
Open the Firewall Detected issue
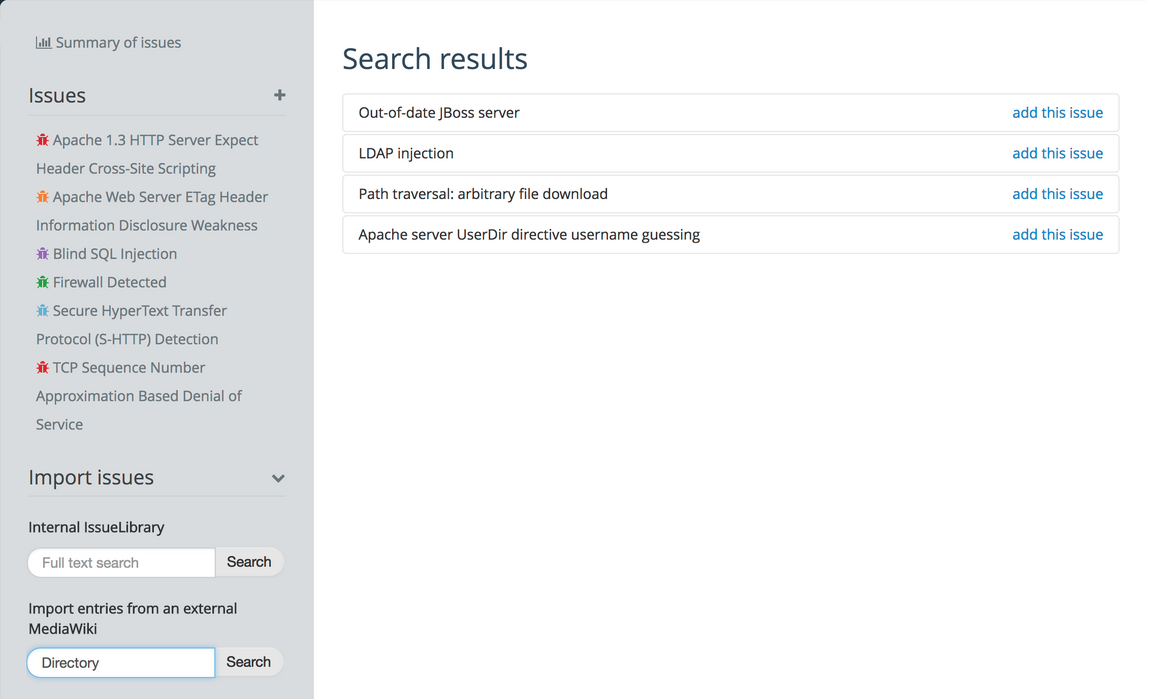pyautogui.click(x=109, y=282)
